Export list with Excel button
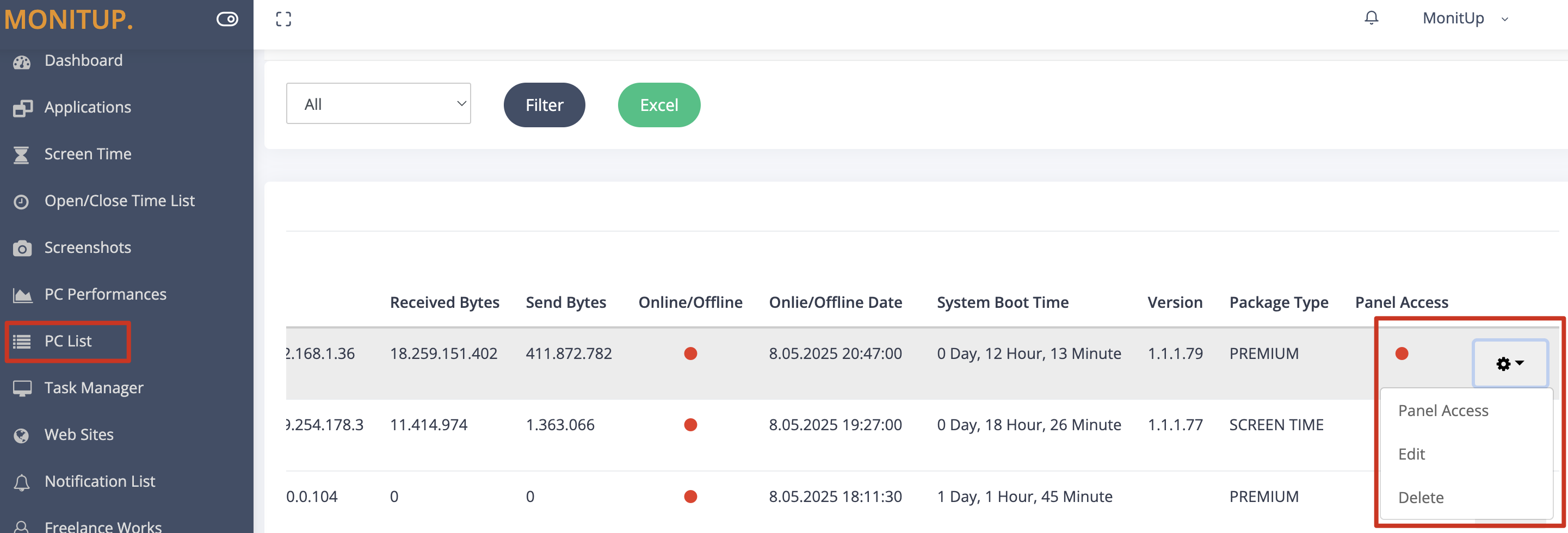The width and height of the screenshot is (1568, 533). [x=659, y=104]
